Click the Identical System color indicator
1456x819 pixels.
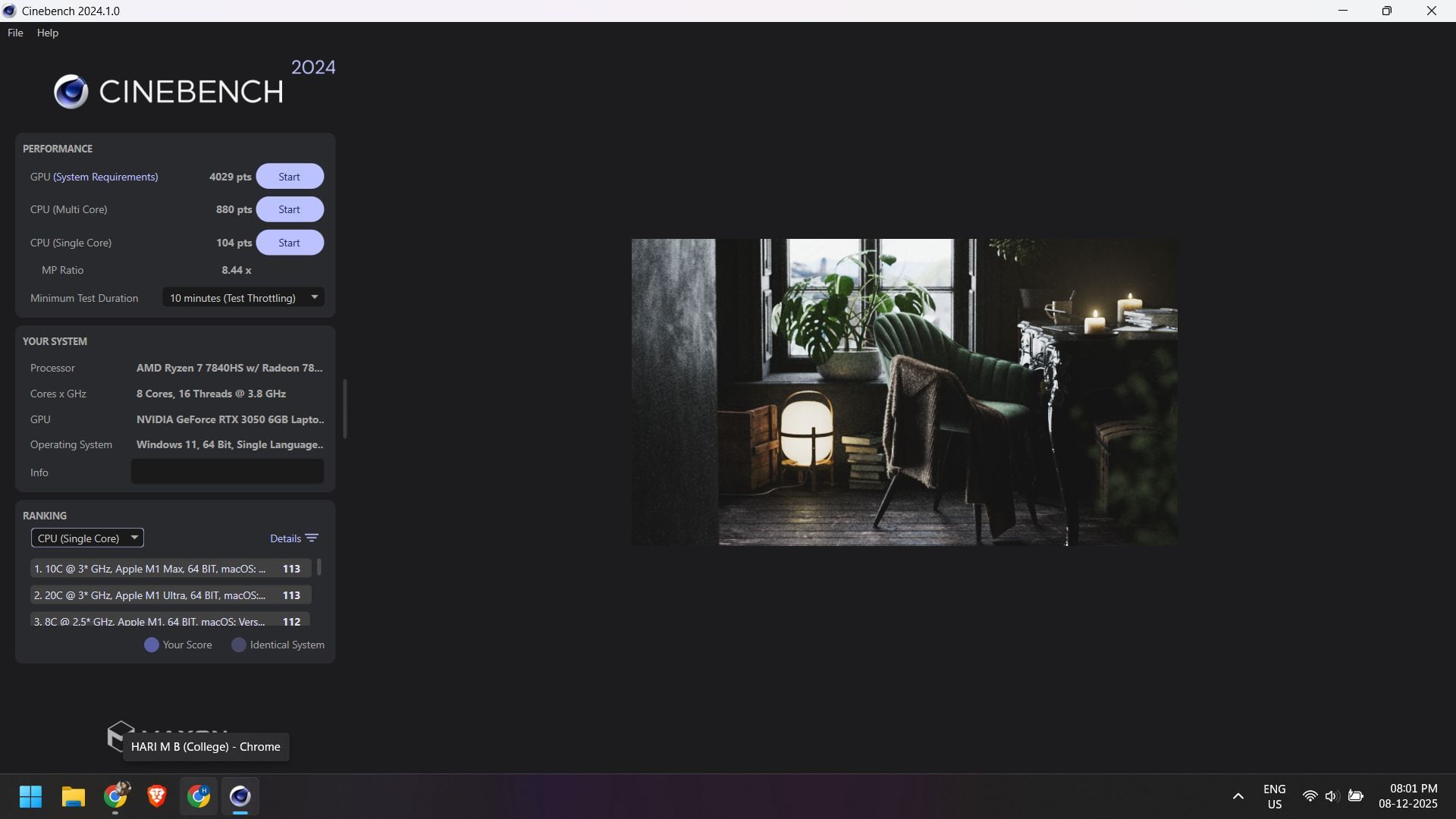tap(239, 645)
